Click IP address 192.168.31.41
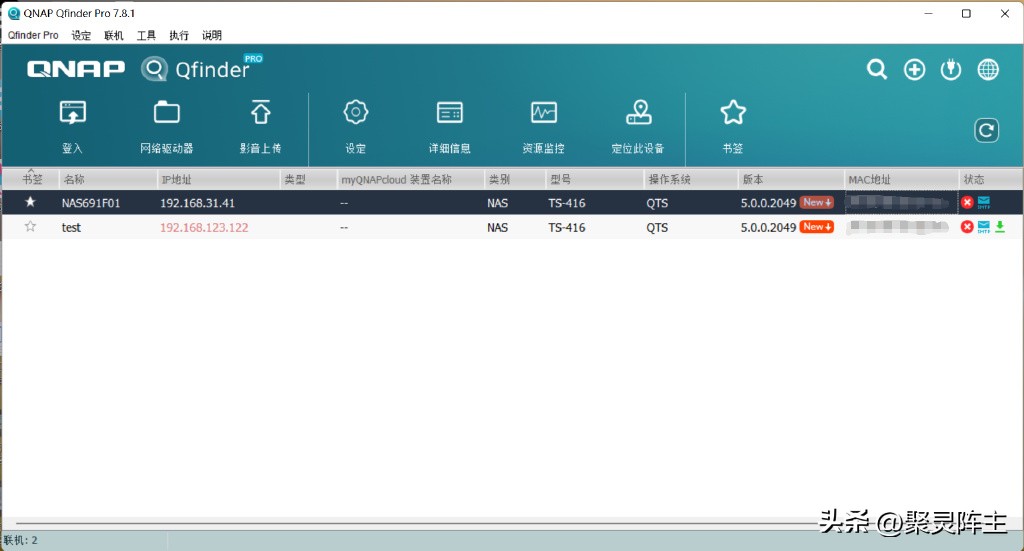 click(x=197, y=203)
